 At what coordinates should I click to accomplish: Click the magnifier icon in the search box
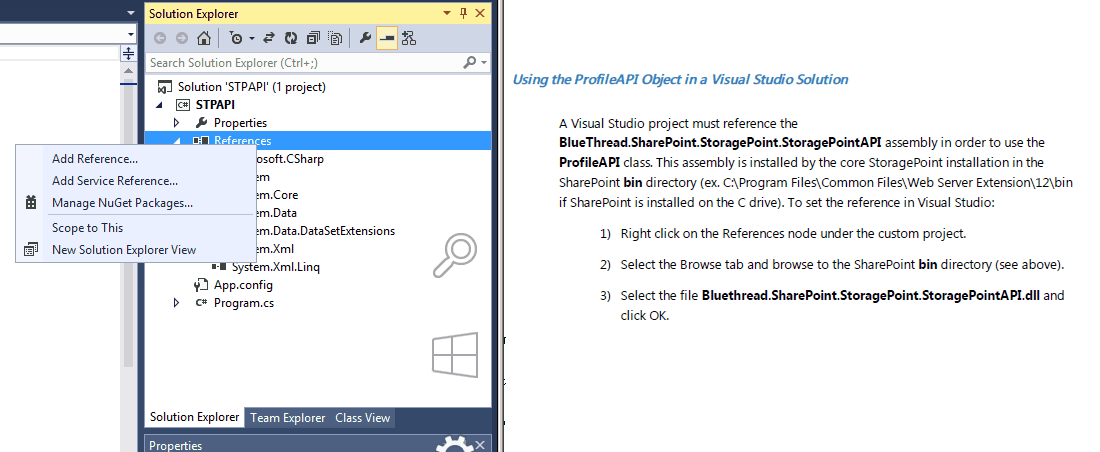470,62
